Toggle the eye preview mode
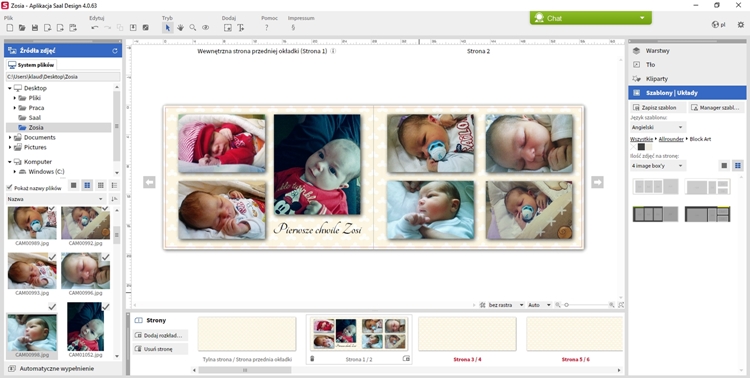 (206, 28)
